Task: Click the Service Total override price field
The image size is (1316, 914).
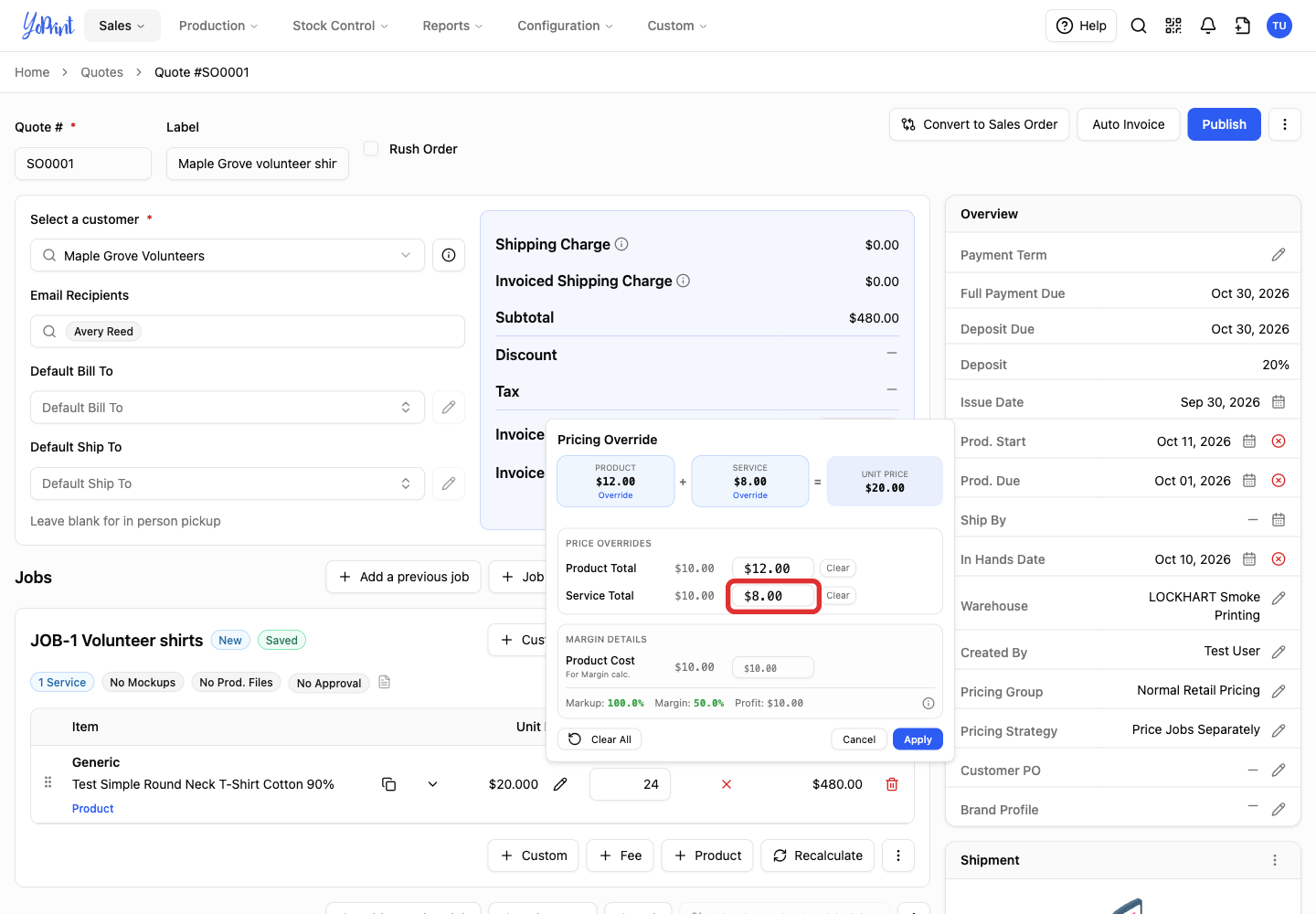Action: pos(773,596)
